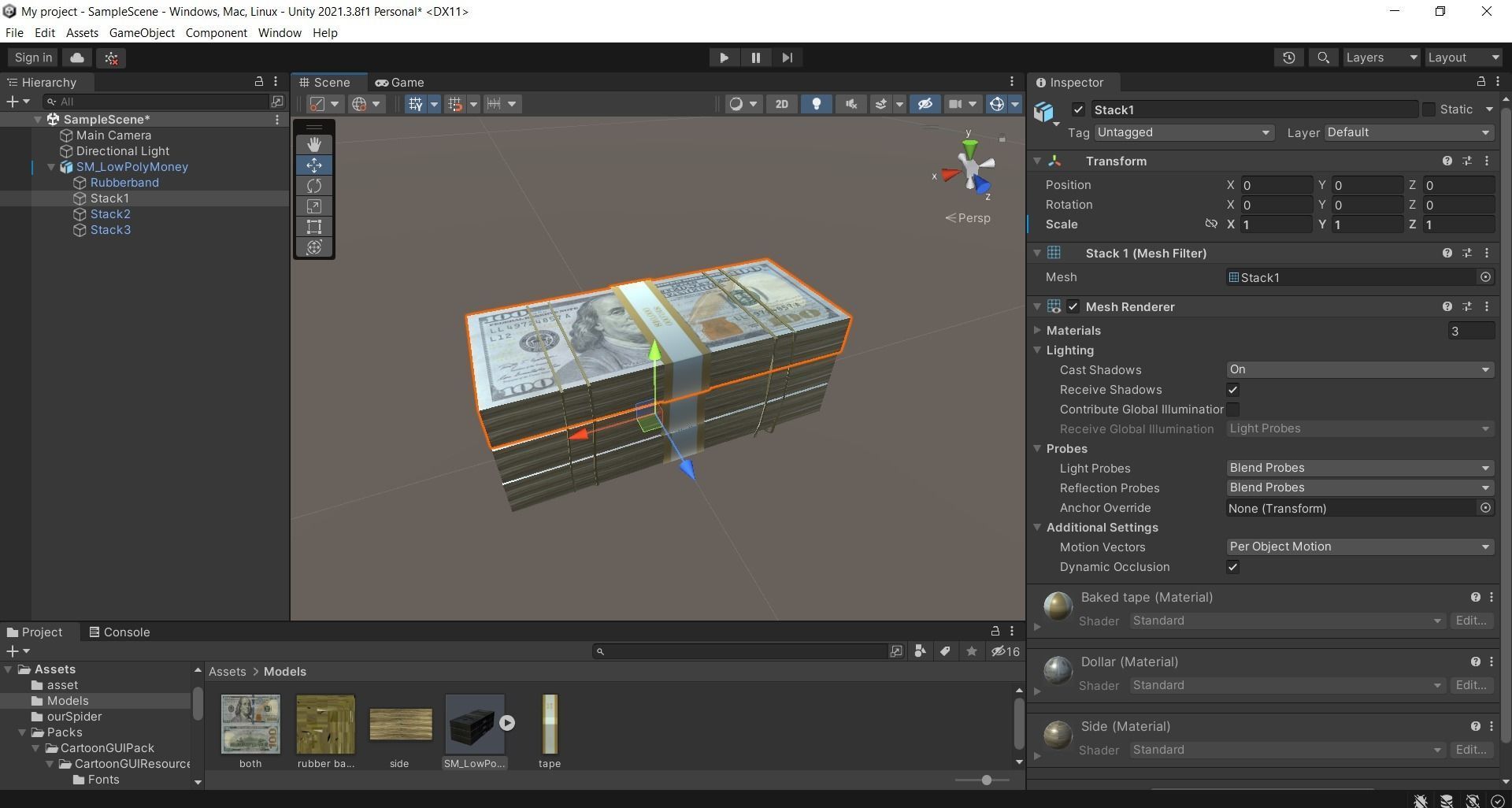Lock the Inspector panel

pyautogui.click(x=1480, y=81)
